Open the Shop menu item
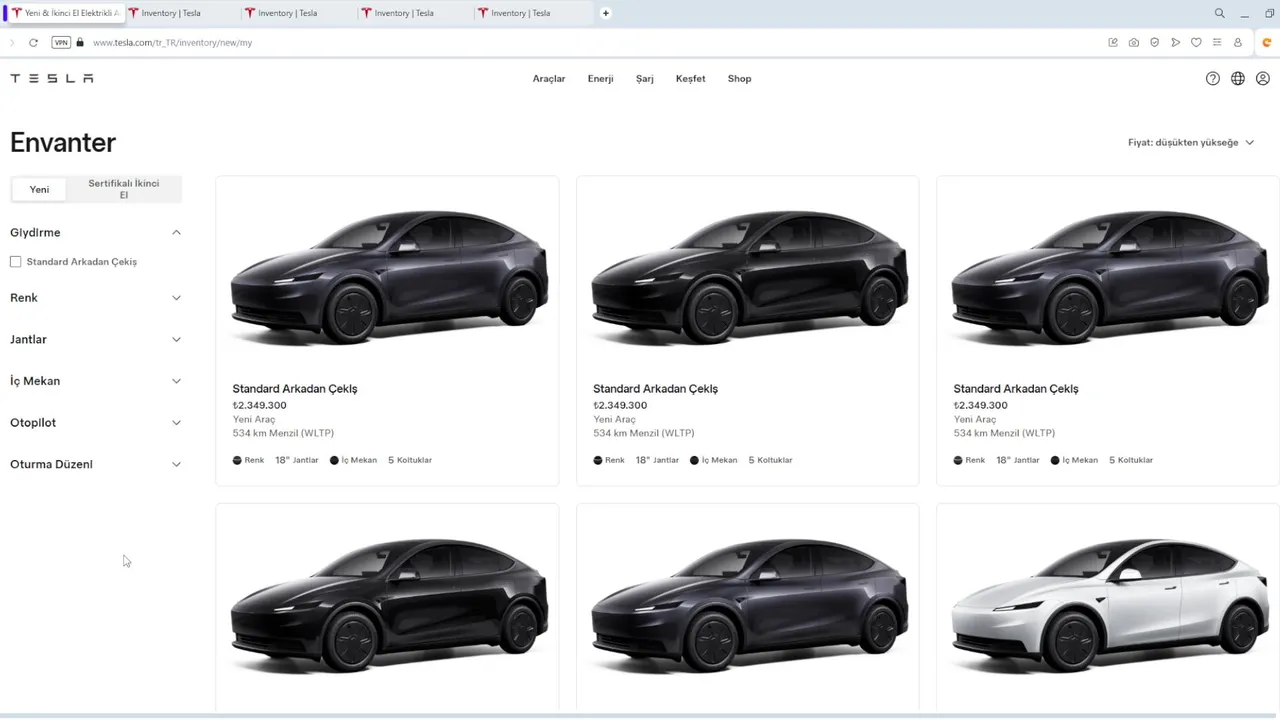 [739, 78]
